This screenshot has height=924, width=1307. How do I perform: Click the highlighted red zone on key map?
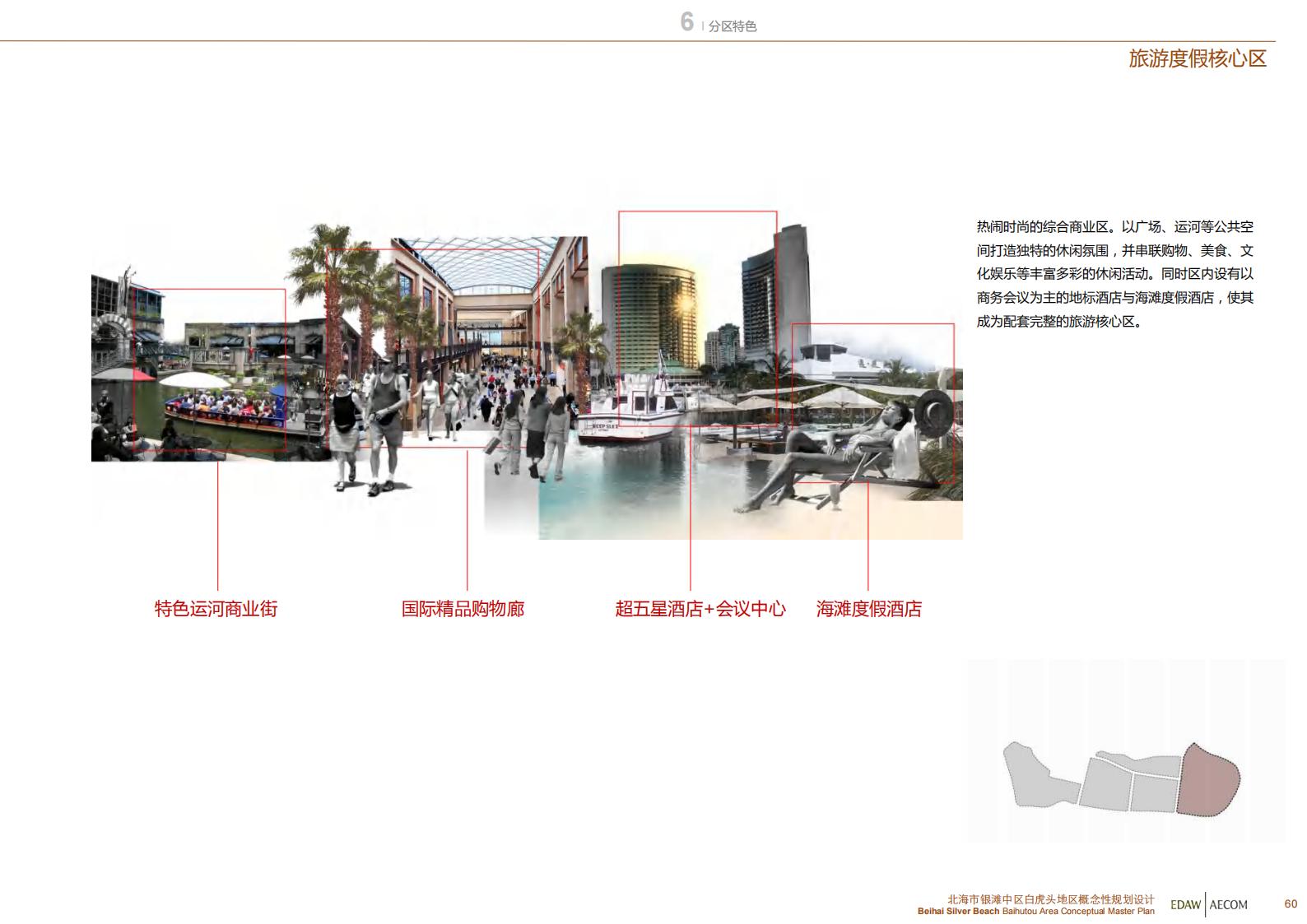click(1207, 780)
